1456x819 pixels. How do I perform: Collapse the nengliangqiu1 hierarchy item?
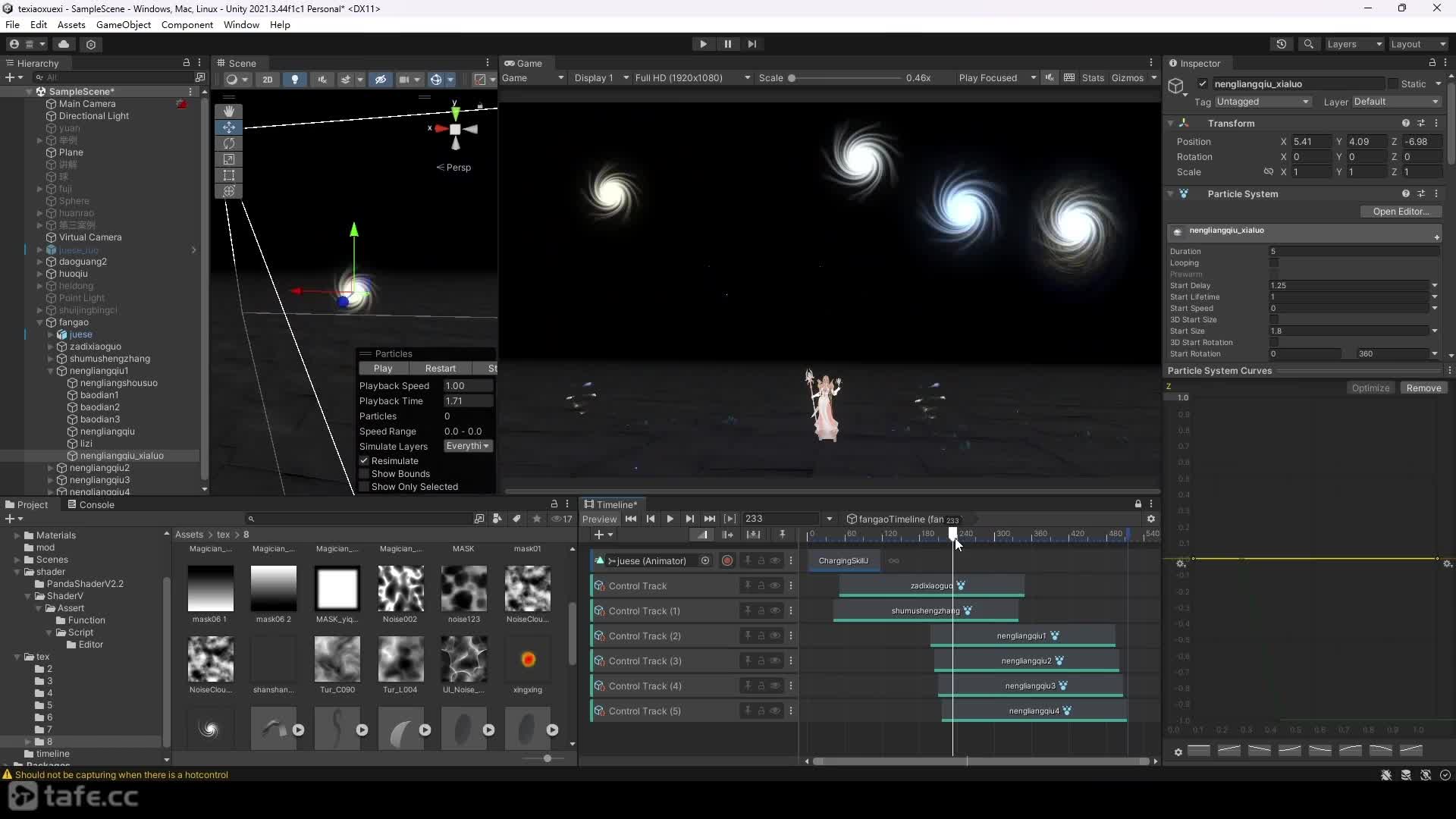click(51, 371)
